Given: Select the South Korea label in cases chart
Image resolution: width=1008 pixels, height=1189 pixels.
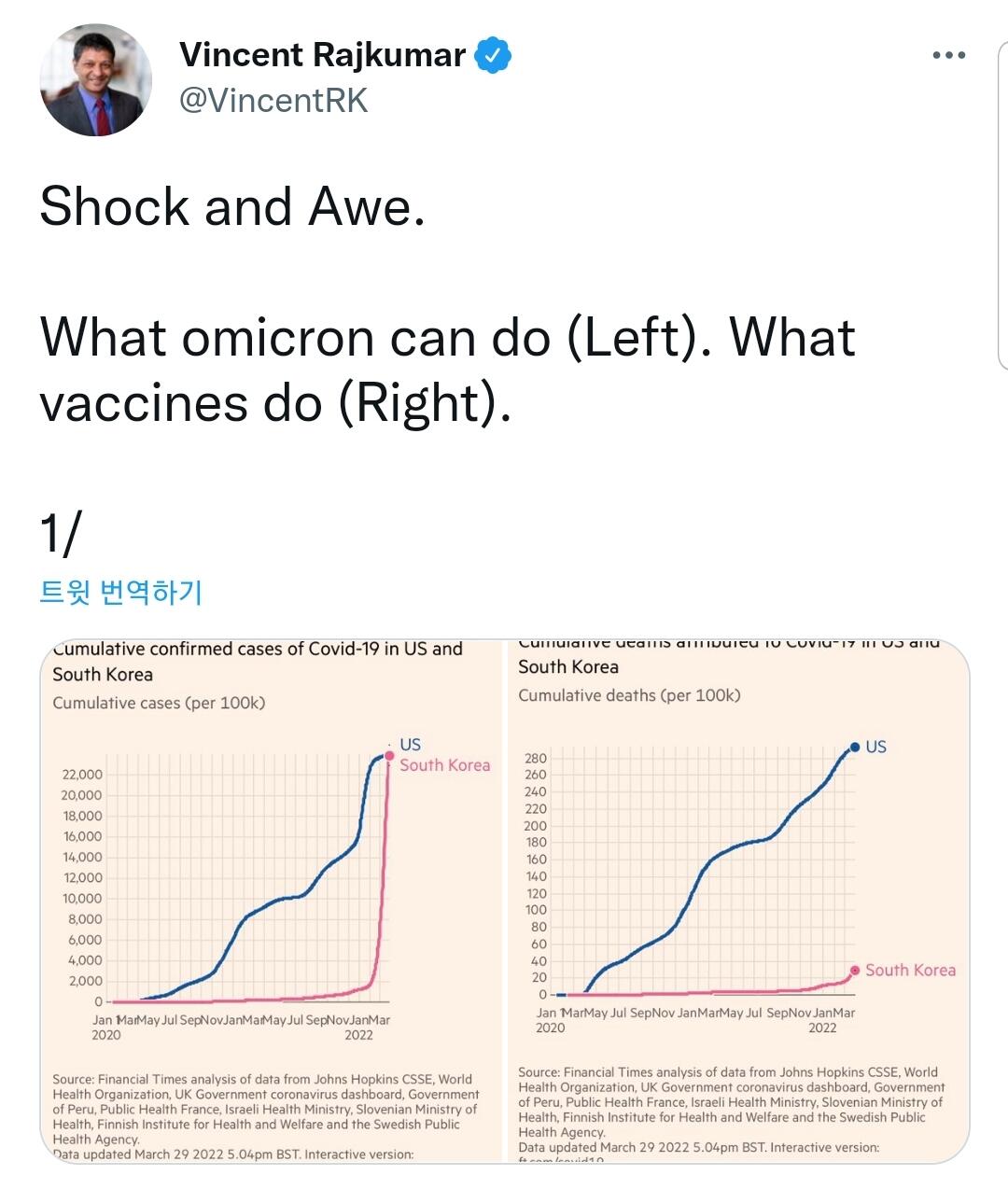Looking at the screenshot, I should (444, 765).
